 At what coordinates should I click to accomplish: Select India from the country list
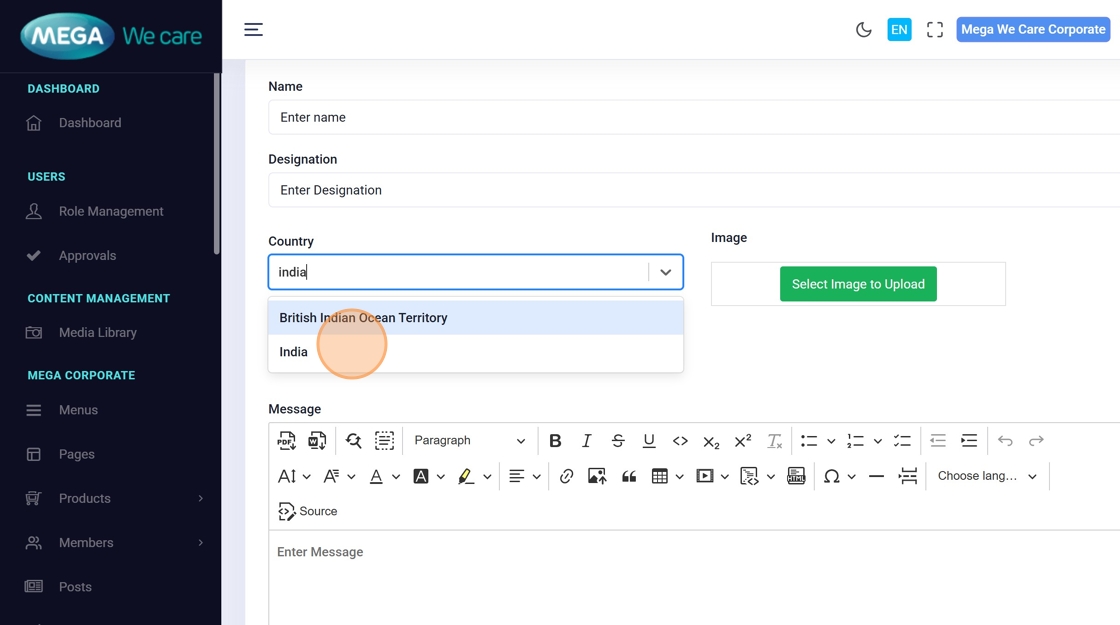coord(294,352)
